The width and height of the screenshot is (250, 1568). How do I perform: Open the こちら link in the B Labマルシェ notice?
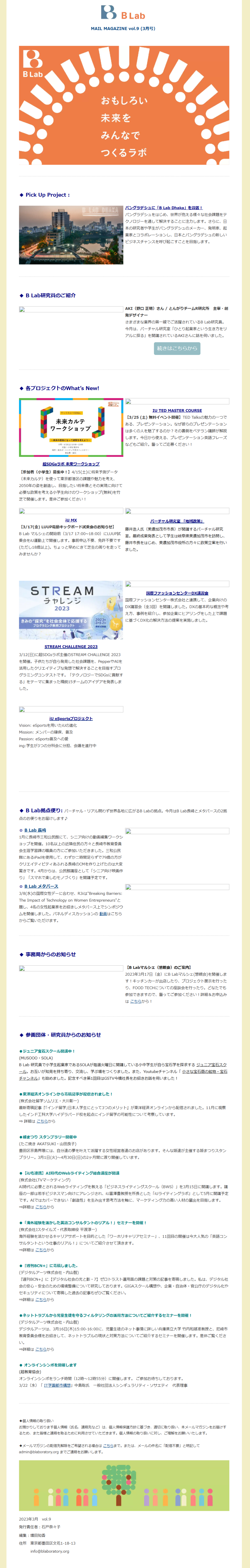[x=135, y=1001]
